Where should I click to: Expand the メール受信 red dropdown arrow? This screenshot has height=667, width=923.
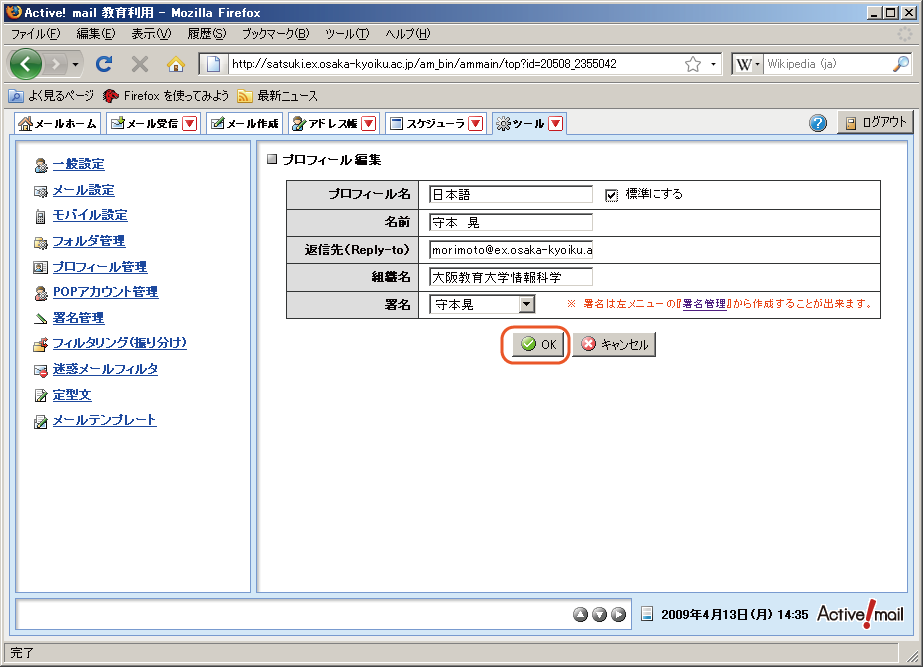click(190, 124)
